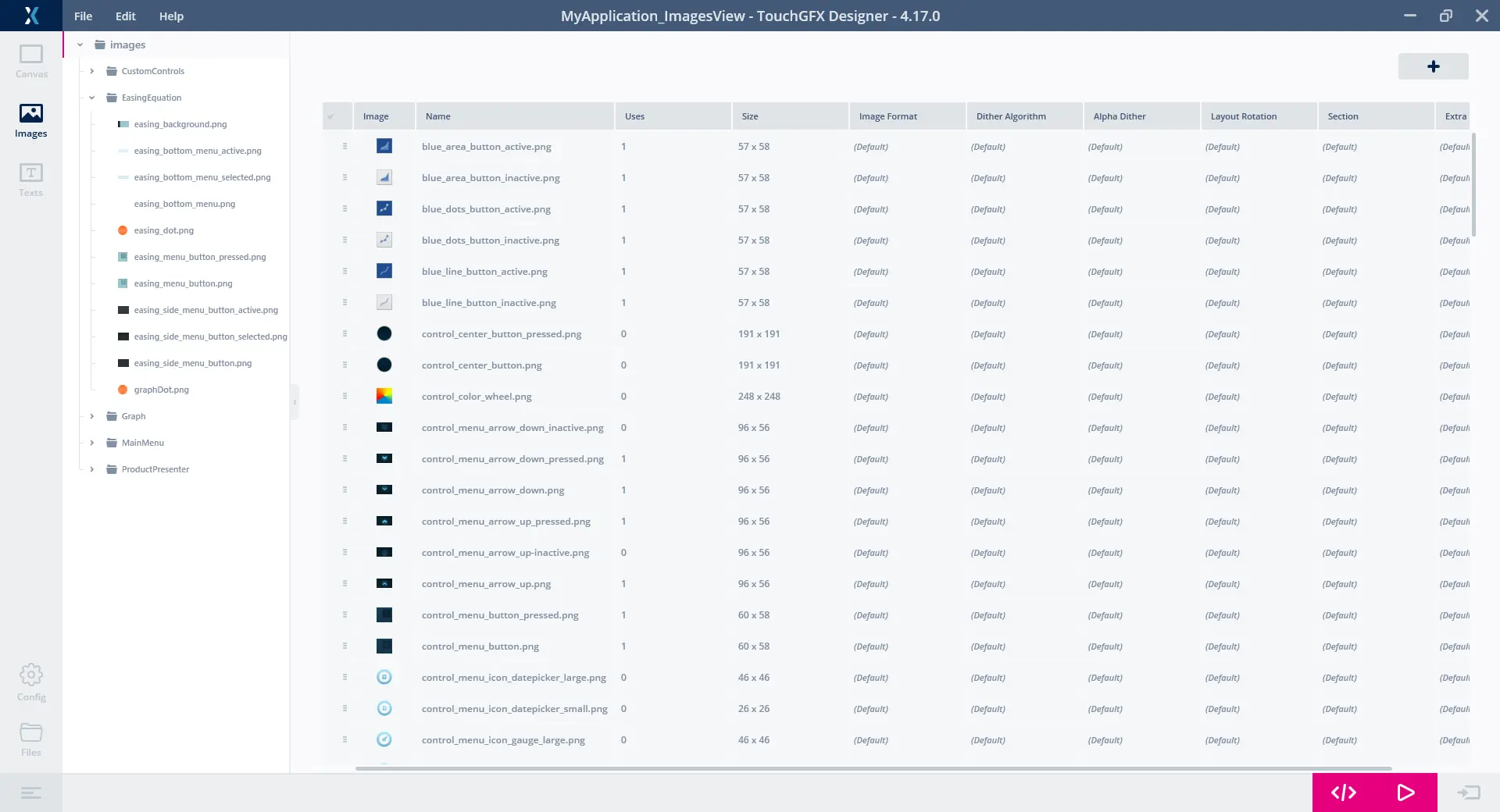
Task: Toggle the select-all checkmark in table header
Action: point(330,116)
